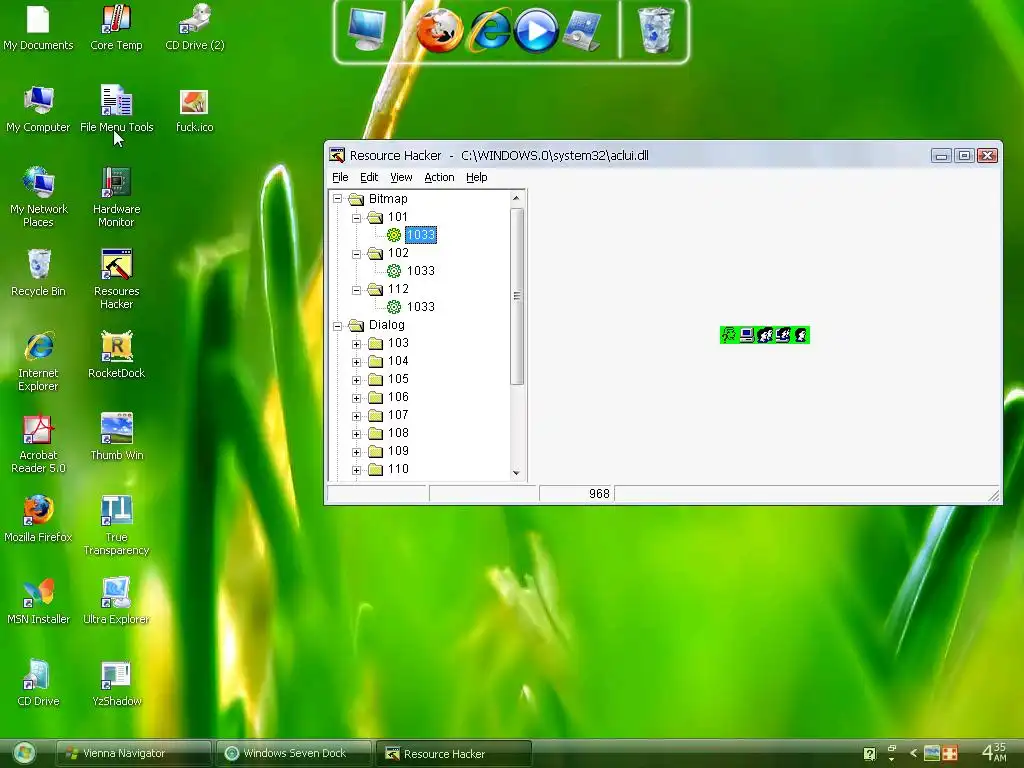This screenshot has width=1024, height=768.
Task: Select the Bitmap root folder
Action: [x=388, y=199]
